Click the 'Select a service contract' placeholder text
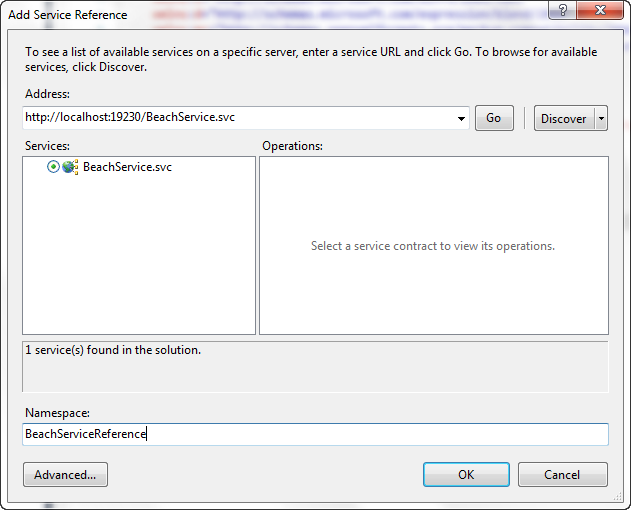Viewport: 631px width, 510px height. pos(433,246)
